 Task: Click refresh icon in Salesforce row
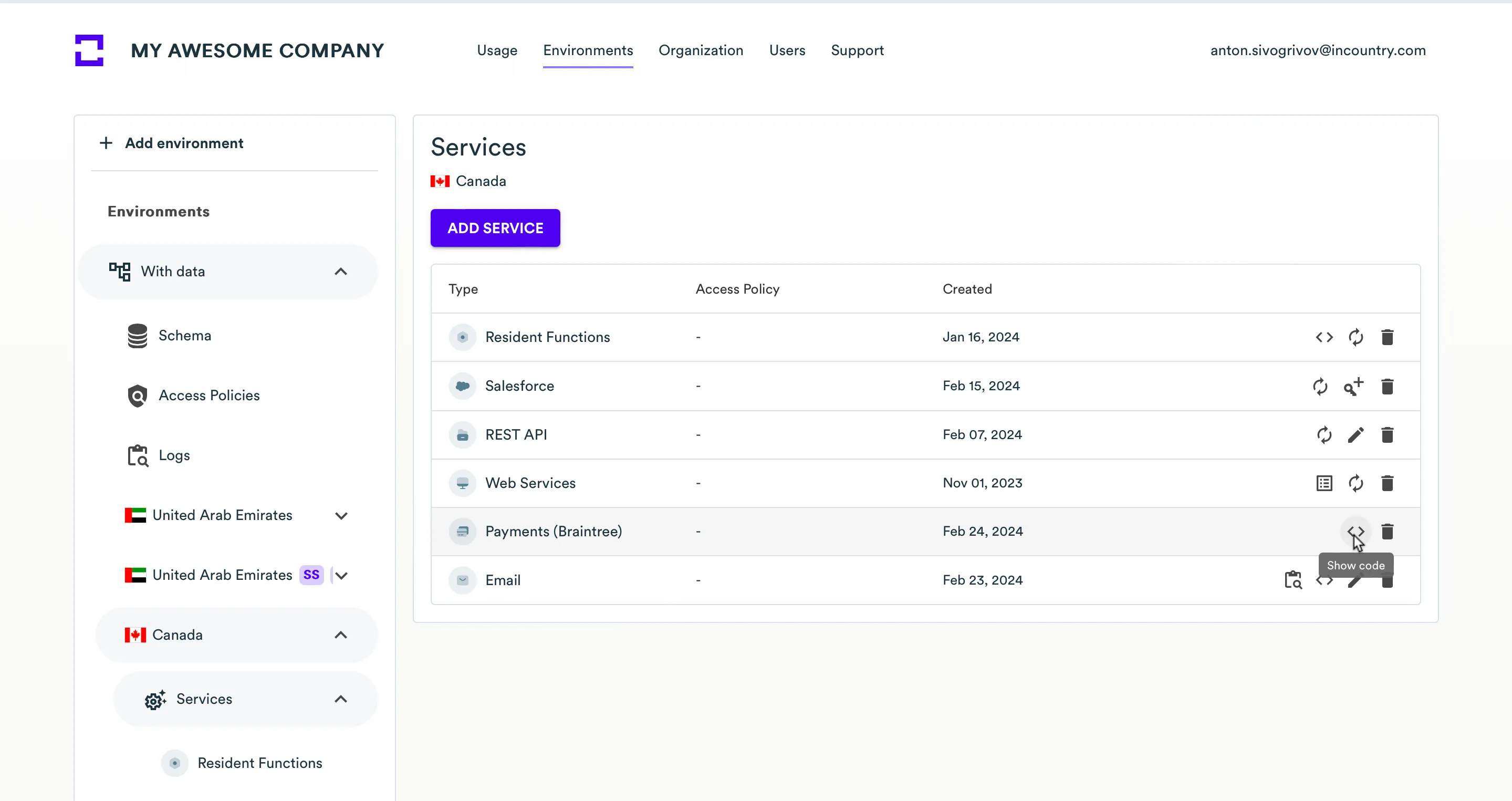1320,386
